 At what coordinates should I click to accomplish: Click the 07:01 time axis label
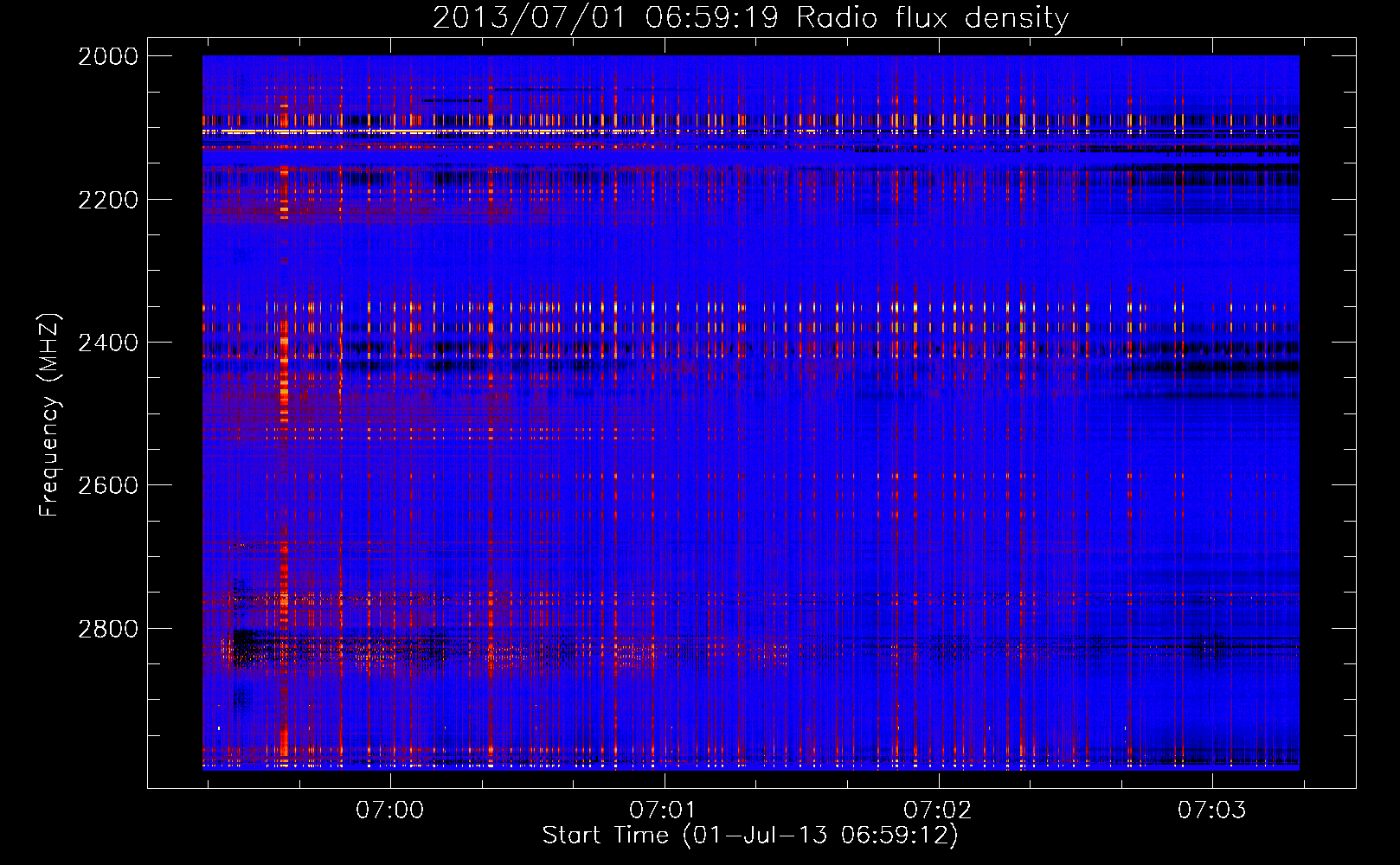tap(664, 810)
